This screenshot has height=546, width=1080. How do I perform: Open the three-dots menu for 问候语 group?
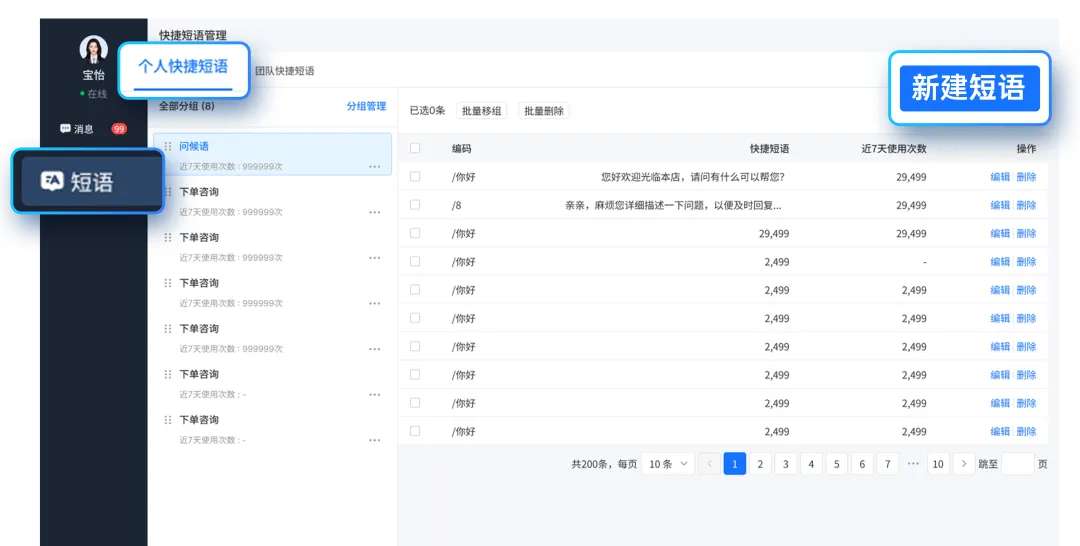coord(375,167)
